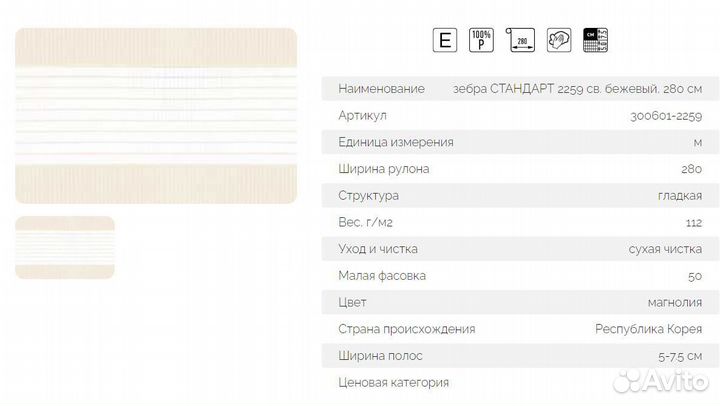The width and height of the screenshot is (720, 406).
Task: Click the Вес г/м2 value 112
Action: 694,223
